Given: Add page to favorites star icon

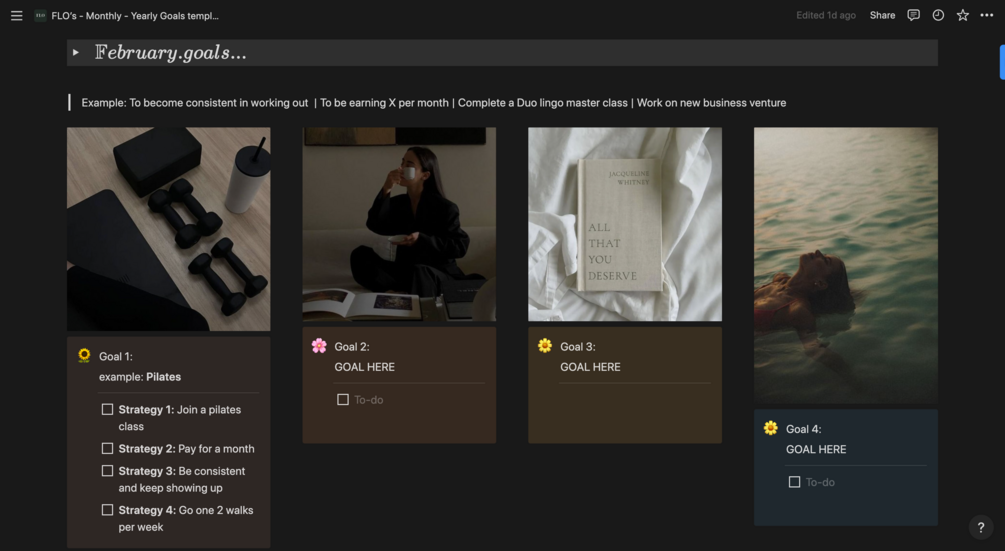Looking at the screenshot, I should click(962, 15).
